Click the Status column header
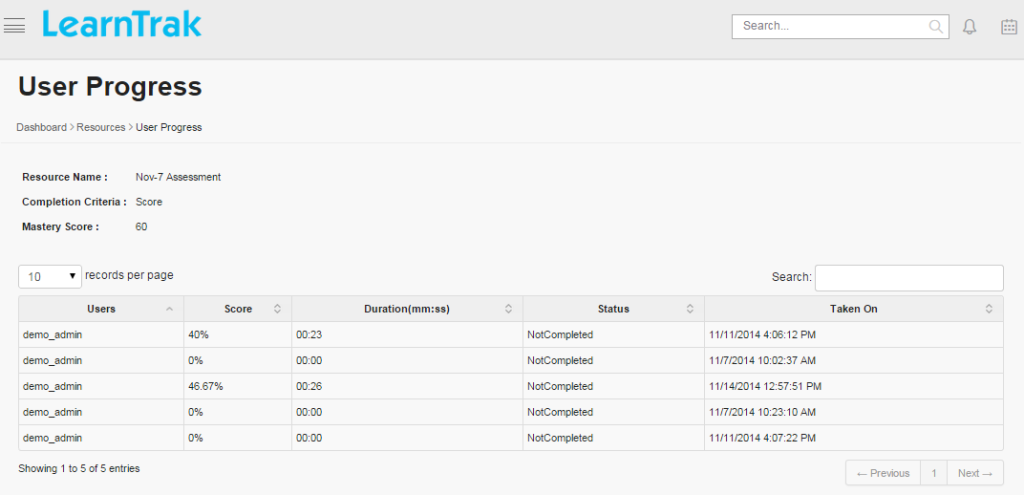This screenshot has width=1024, height=495. [x=613, y=309]
